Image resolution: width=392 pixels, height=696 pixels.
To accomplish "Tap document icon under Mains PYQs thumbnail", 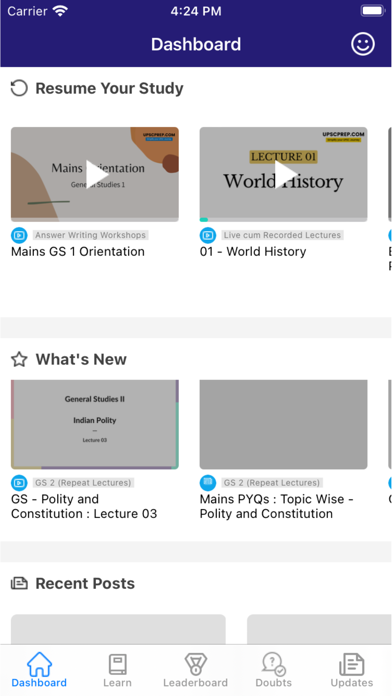I will point(208,482).
